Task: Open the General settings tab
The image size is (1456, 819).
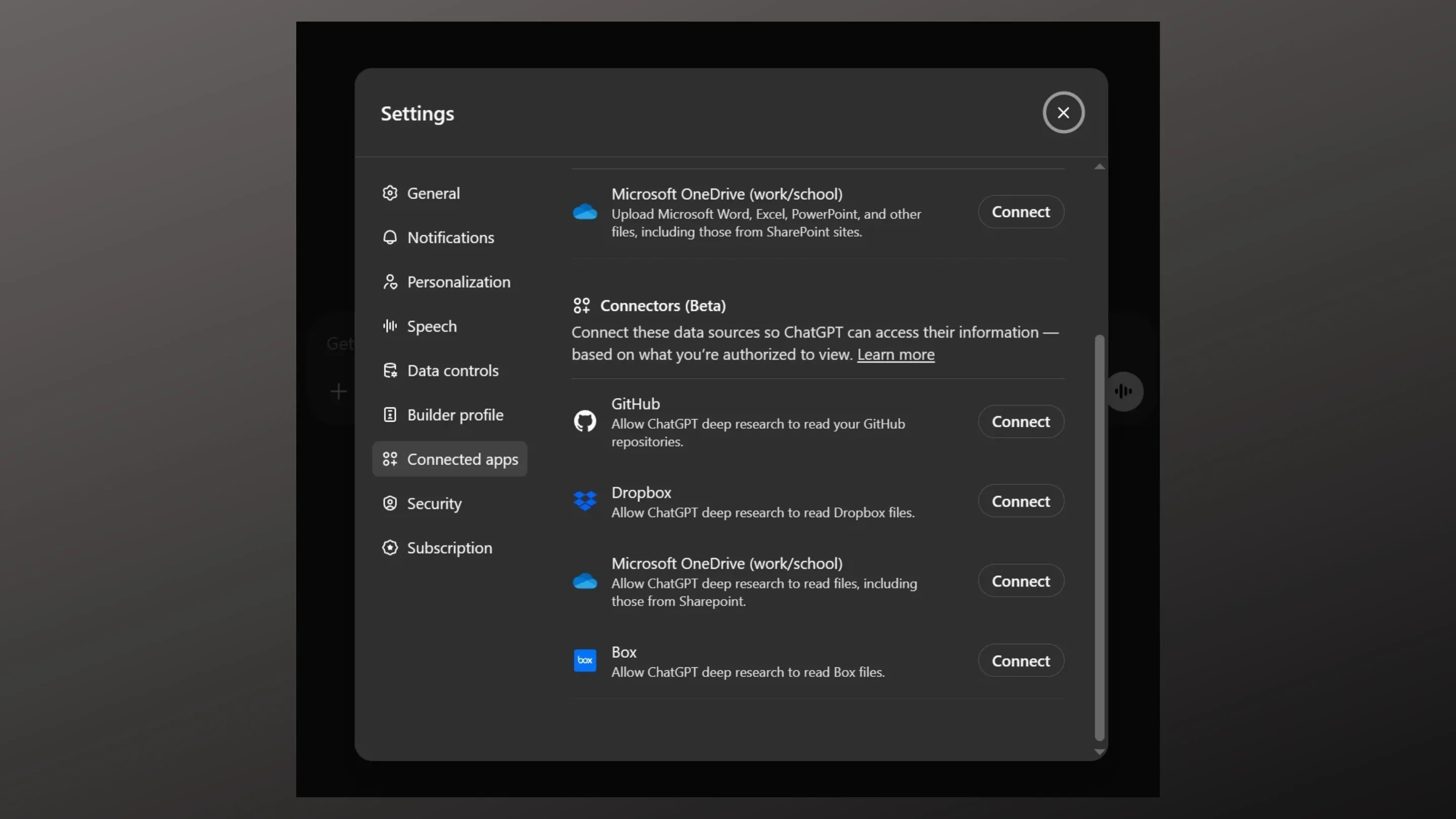Action: [x=449, y=193]
